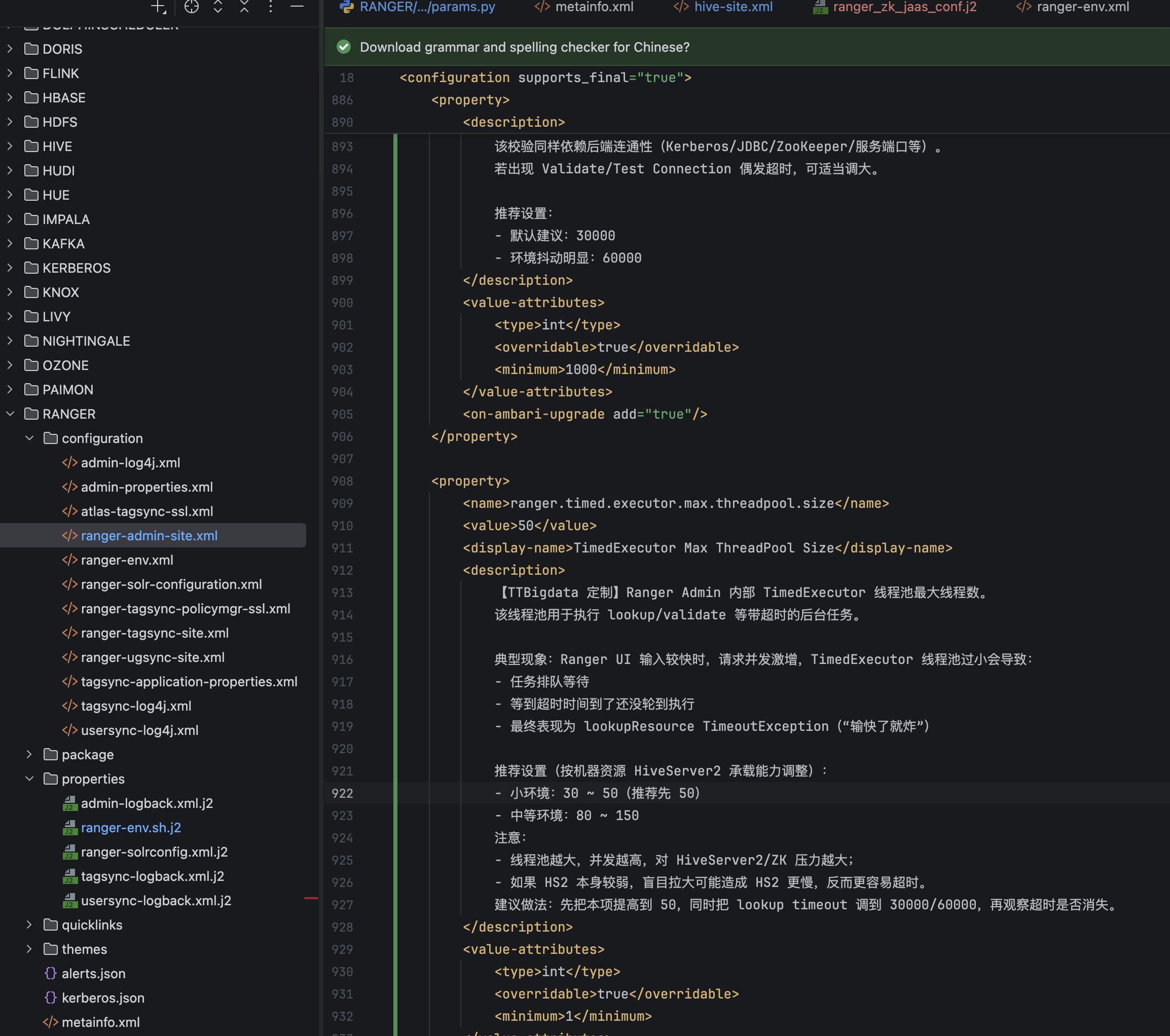The height and width of the screenshot is (1036, 1170).
Task: Click the Collapse All icon
Action: pos(244,7)
